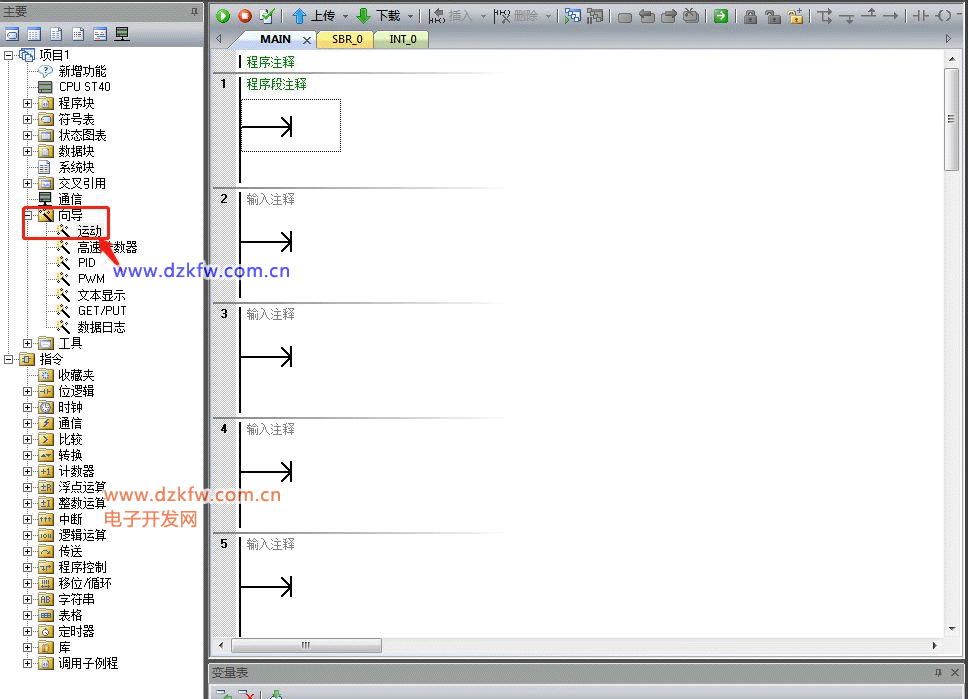Image resolution: width=968 pixels, height=699 pixels.
Task: Toggle auto-hide pin of 变量表 panel
Action: point(938,673)
